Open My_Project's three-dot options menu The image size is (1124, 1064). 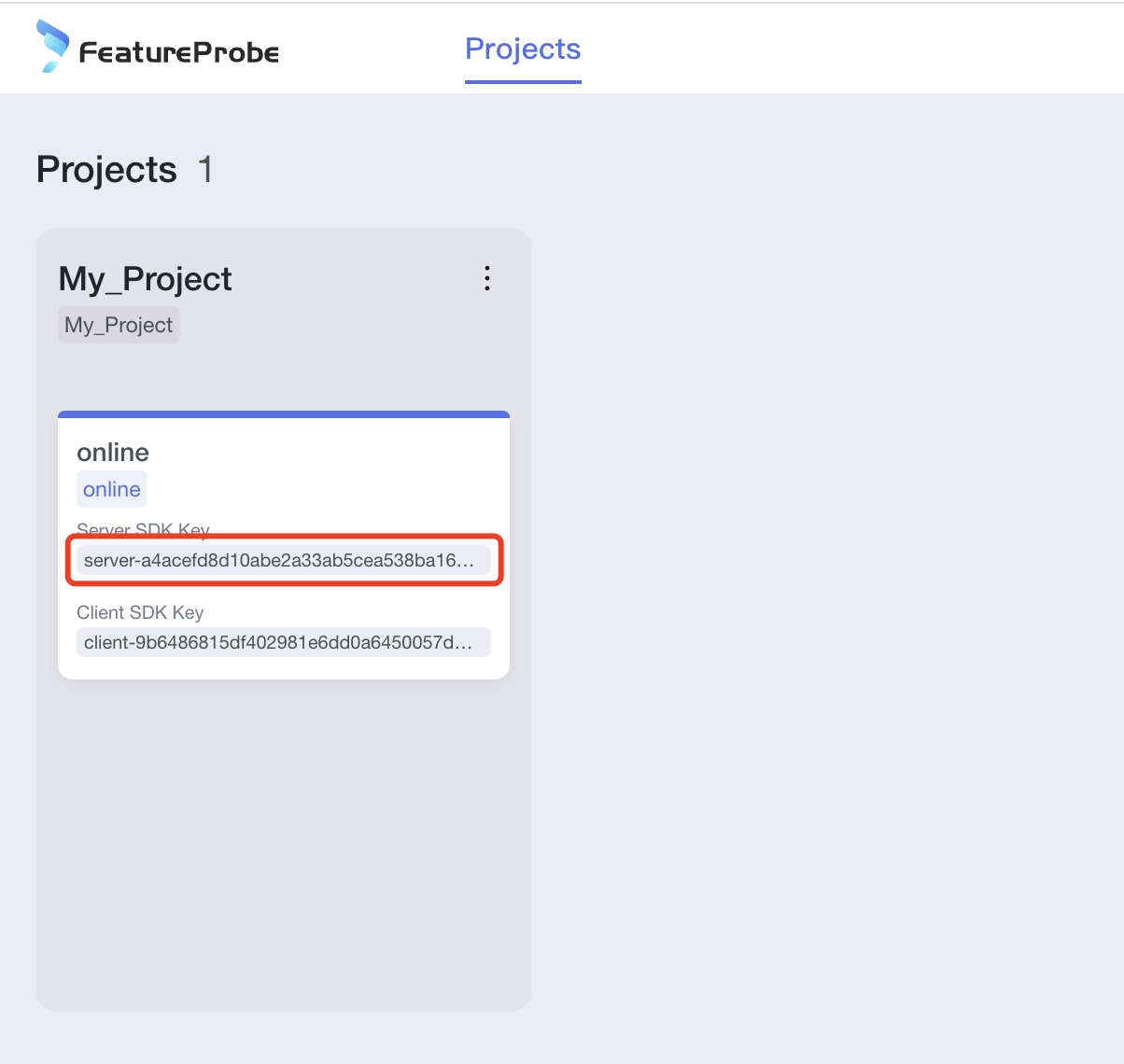[486, 278]
